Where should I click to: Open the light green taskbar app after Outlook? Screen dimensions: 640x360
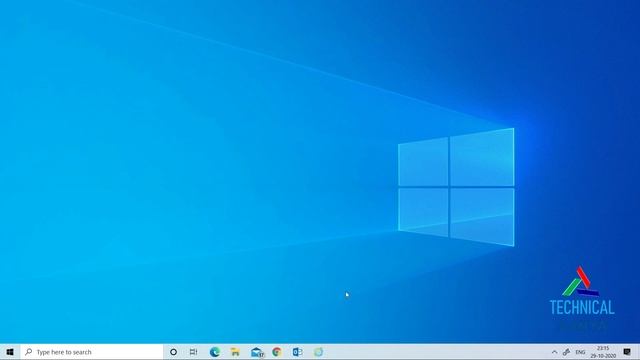point(318,352)
